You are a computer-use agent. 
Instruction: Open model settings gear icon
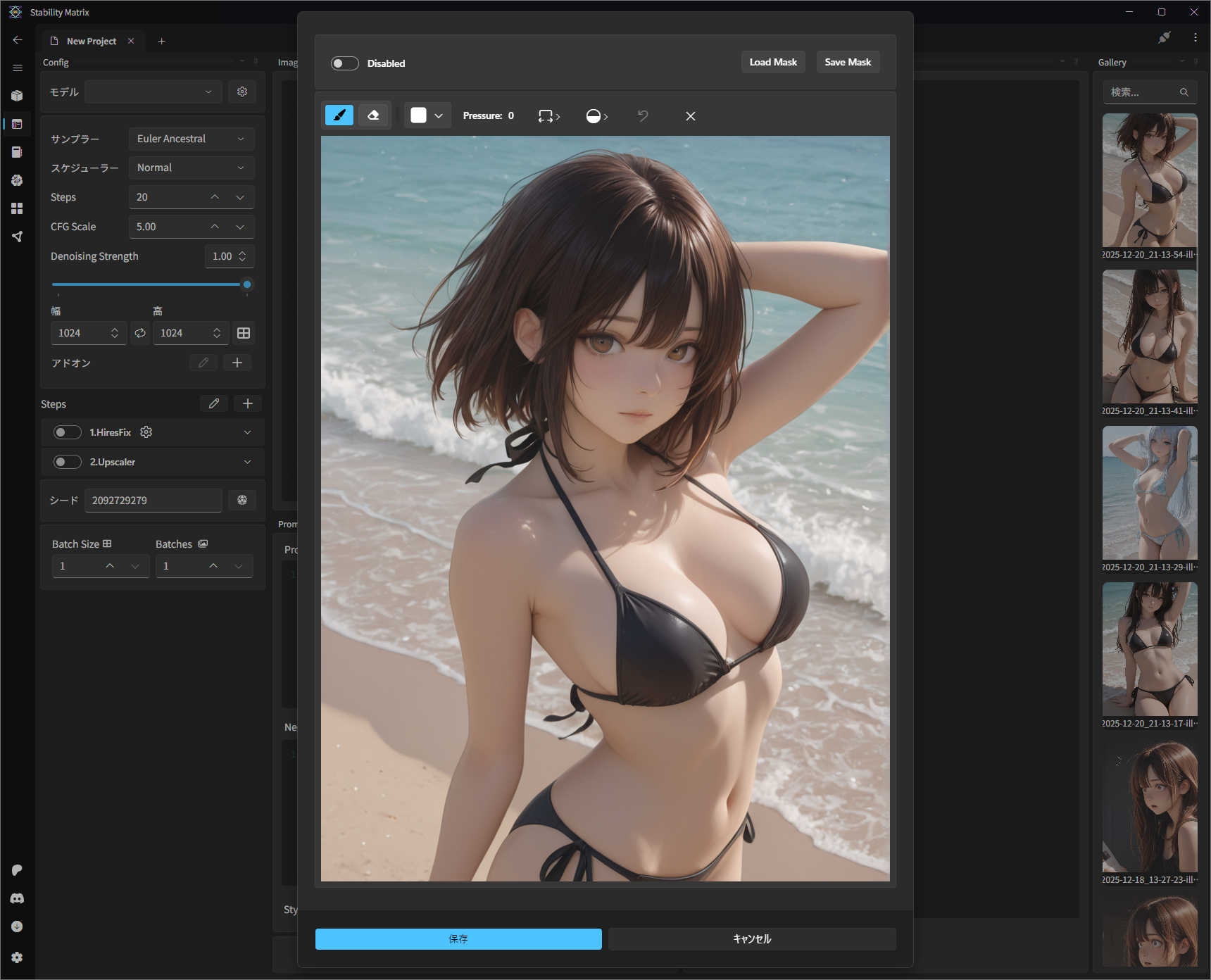[x=242, y=92]
